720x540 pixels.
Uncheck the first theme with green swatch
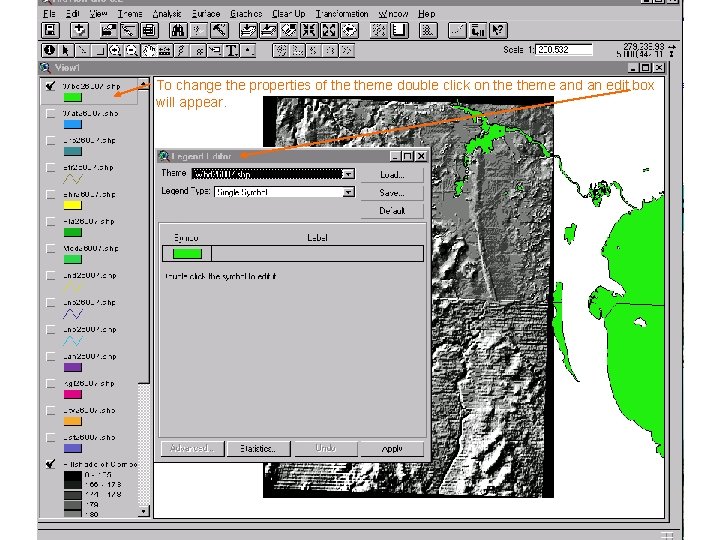click(50, 86)
